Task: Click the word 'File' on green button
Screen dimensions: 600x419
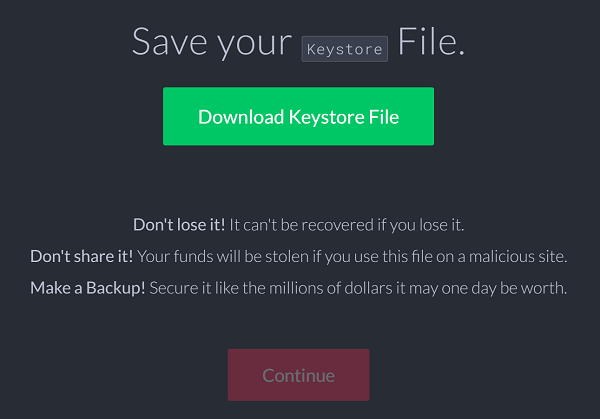Action: (x=384, y=117)
